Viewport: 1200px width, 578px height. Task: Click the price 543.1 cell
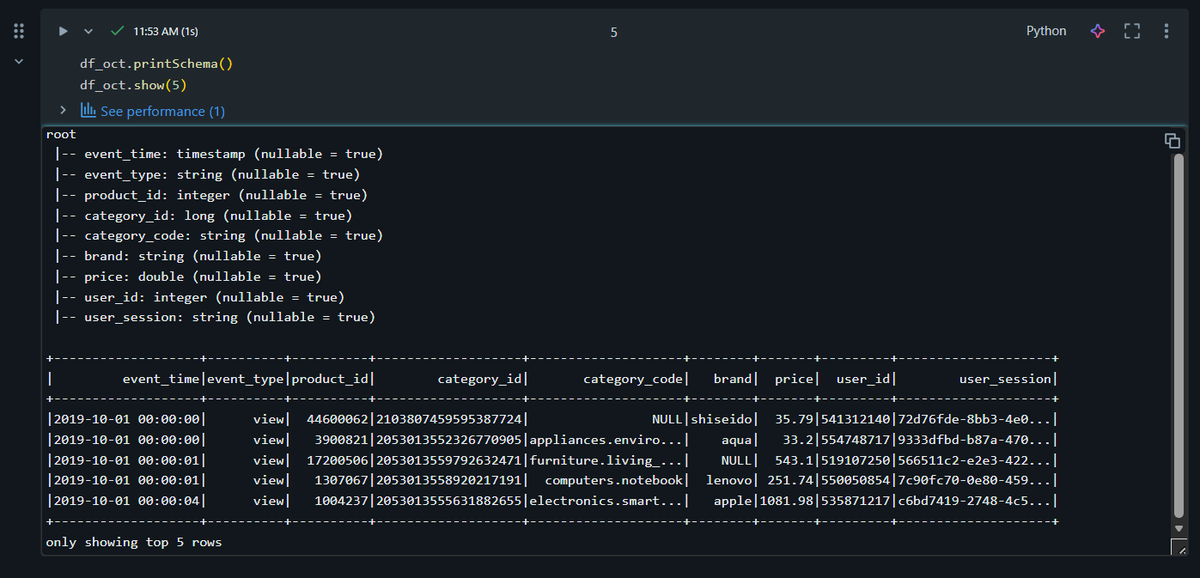pyautogui.click(x=794, y=460)
